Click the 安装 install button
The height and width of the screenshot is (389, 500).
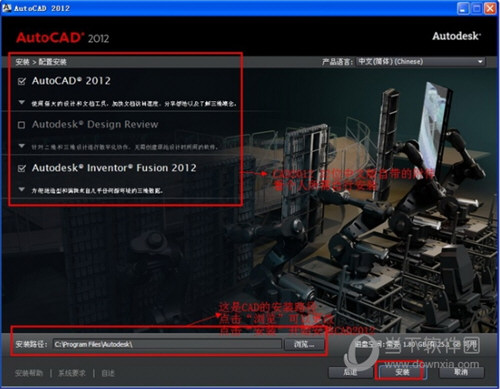[x=402, y=372]
